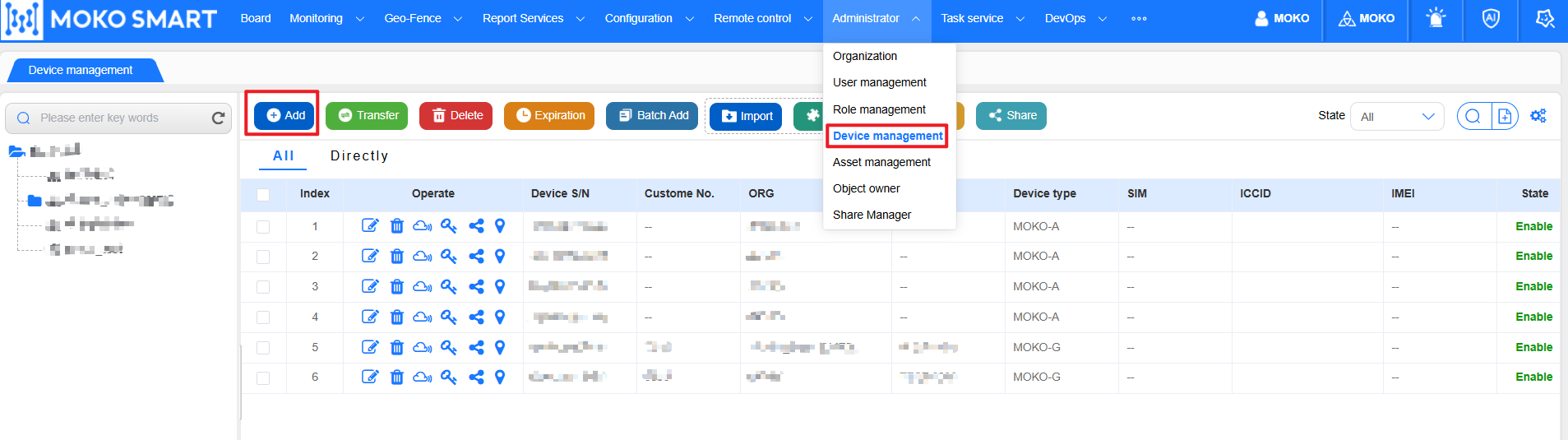Click the cloud icon in row 2
1568x440 pixels.
[x=423, y=257]
